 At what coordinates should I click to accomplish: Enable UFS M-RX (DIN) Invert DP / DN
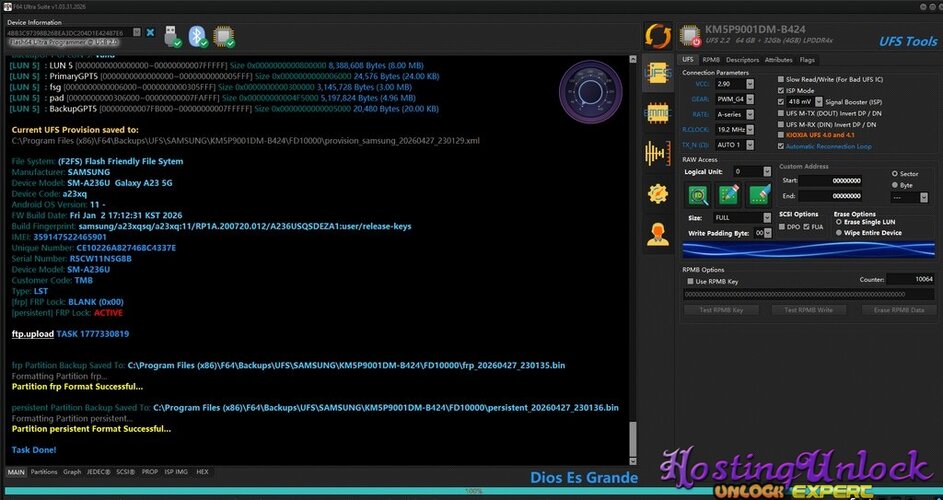tap(781, 125)
